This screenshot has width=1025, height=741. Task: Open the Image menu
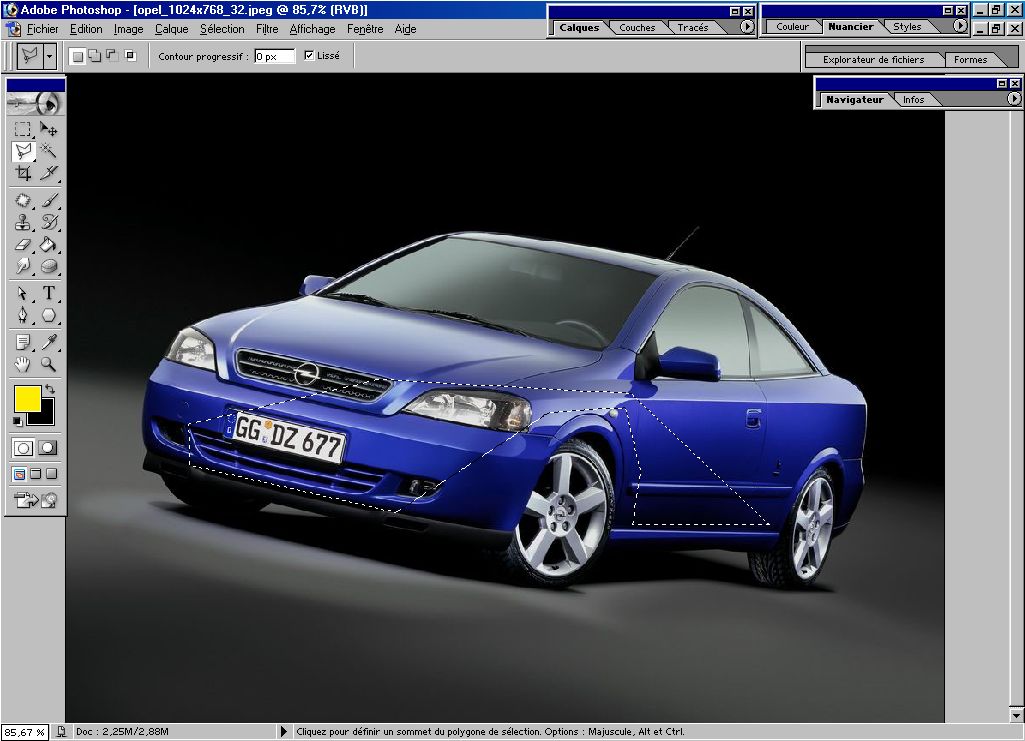point(128,29)
